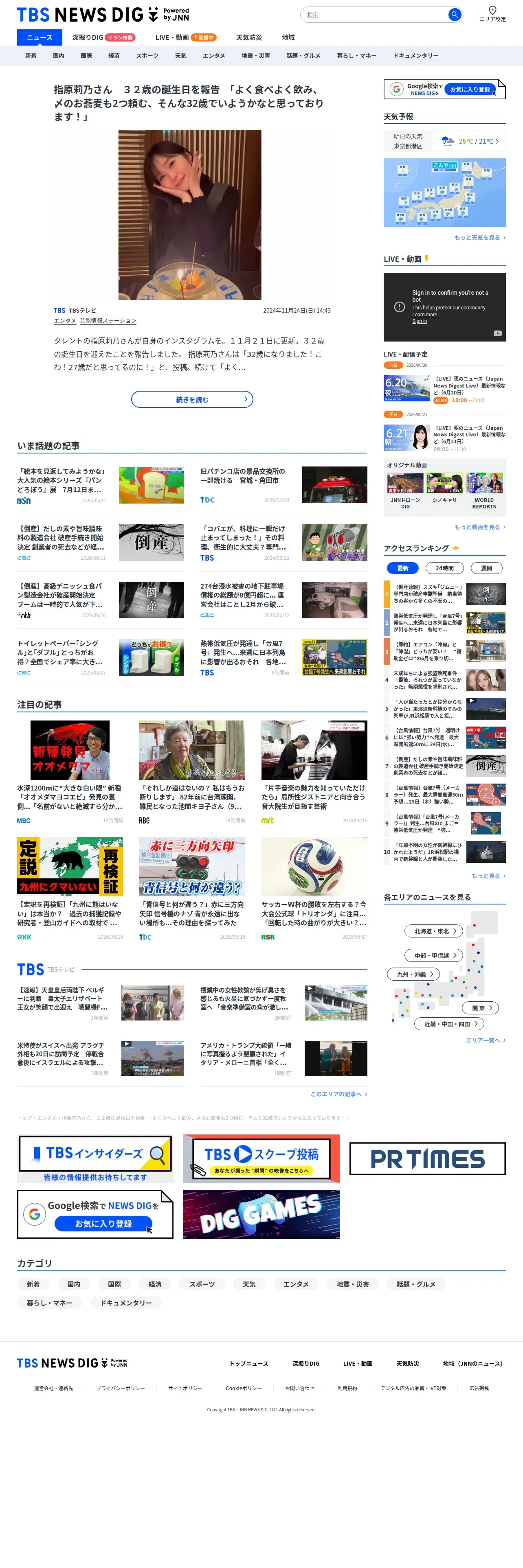Select the LIVE・動画 tab in the top navigation
The width and height of the screenshot is (523, 1568).
tap(186, 38)
